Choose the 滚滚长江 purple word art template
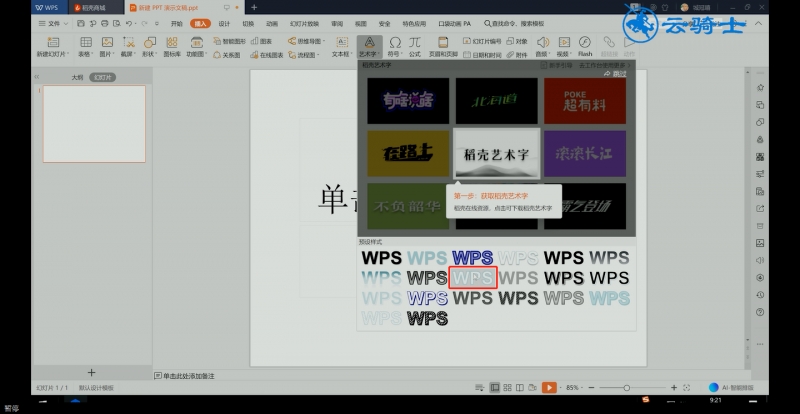This screenshot has width=800, height=414. tap(585, 153)
